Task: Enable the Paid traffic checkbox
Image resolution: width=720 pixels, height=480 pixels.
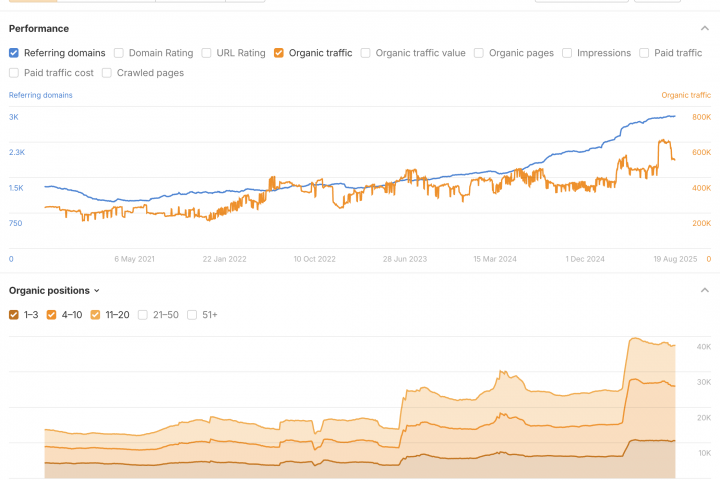Action: tap(644, 53)
